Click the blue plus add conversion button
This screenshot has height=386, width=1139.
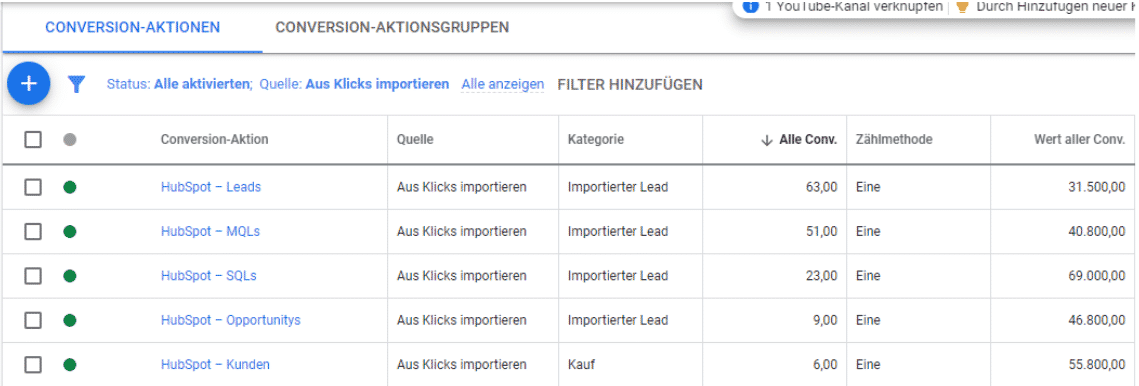(28, 84)
